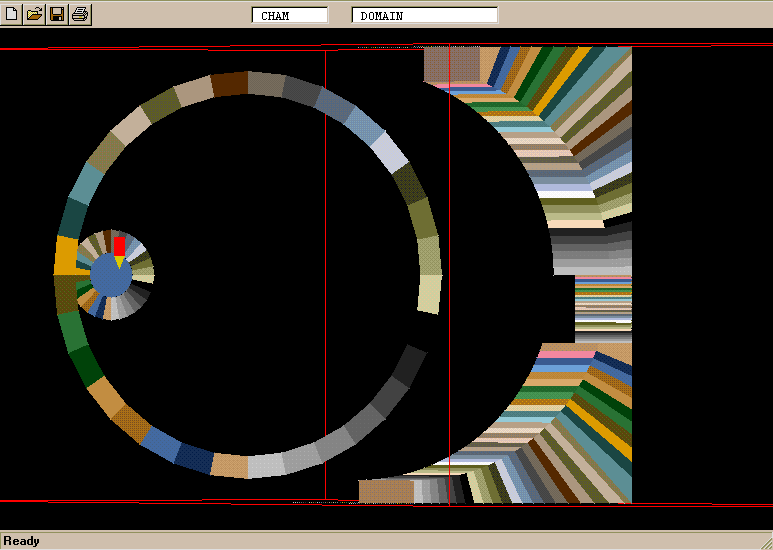Select the red segment in small wheel
The height and width of the screenshot is (550, 773).
coord(119,246)
